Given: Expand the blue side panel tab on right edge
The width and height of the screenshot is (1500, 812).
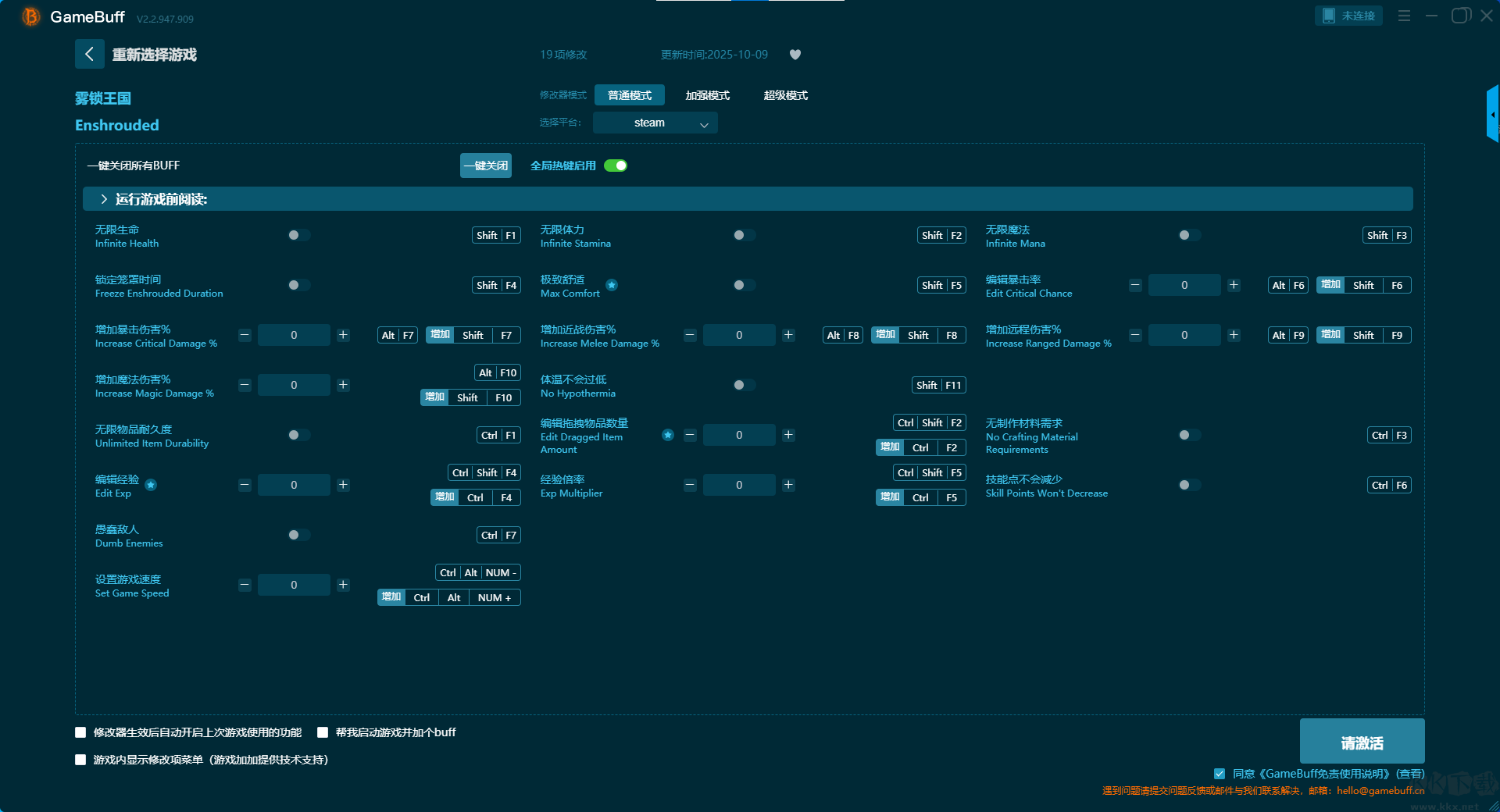Looking at the screenshot, I should [1492, 114].
